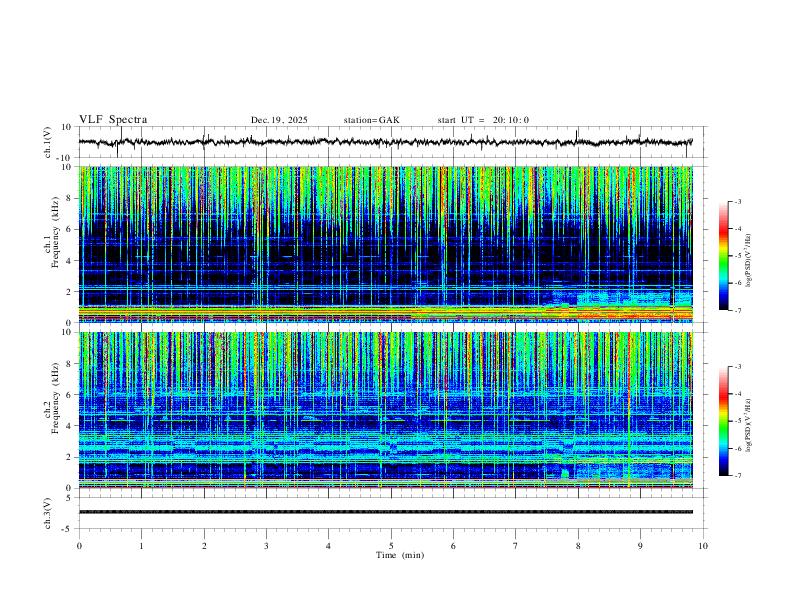Click the "-7" value on ch.2 colorbar
792x612 pixels.
(x=737, y=476)
